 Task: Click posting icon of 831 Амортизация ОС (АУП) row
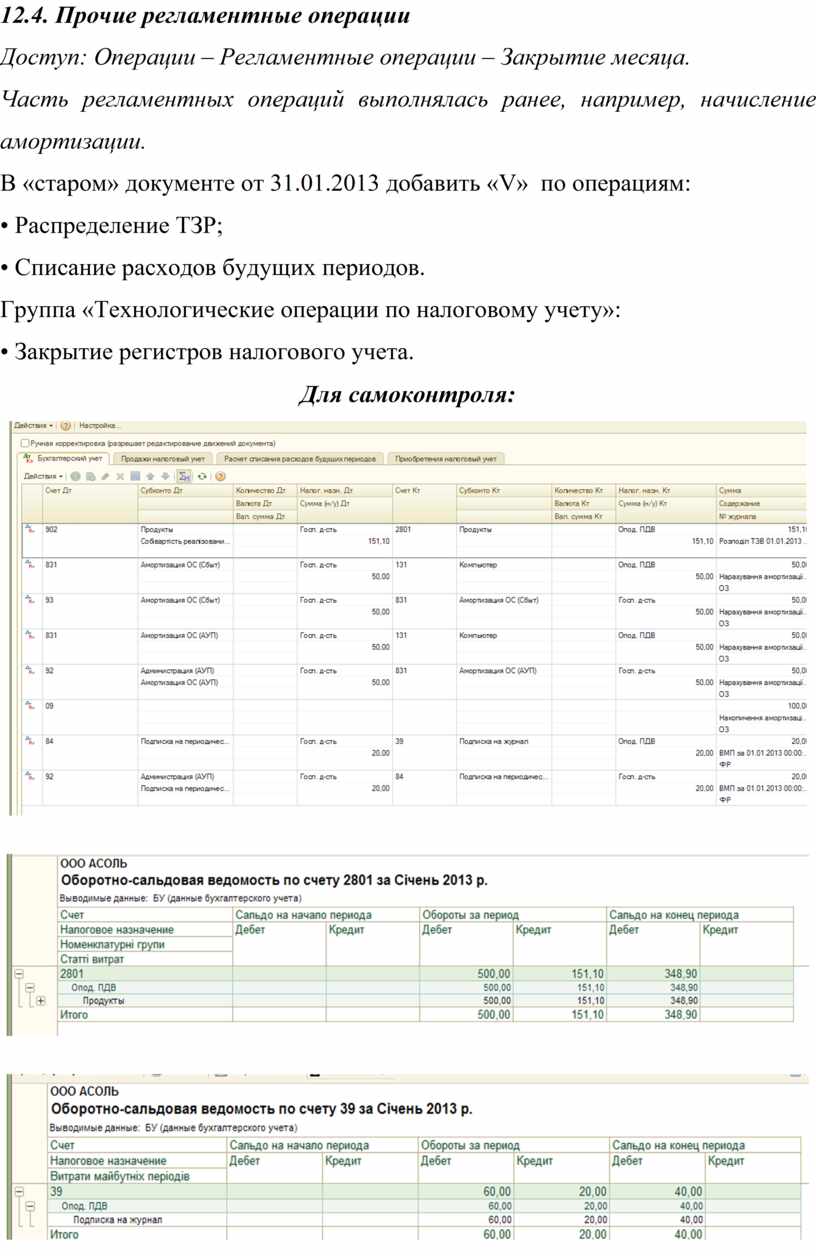[30, 635]
